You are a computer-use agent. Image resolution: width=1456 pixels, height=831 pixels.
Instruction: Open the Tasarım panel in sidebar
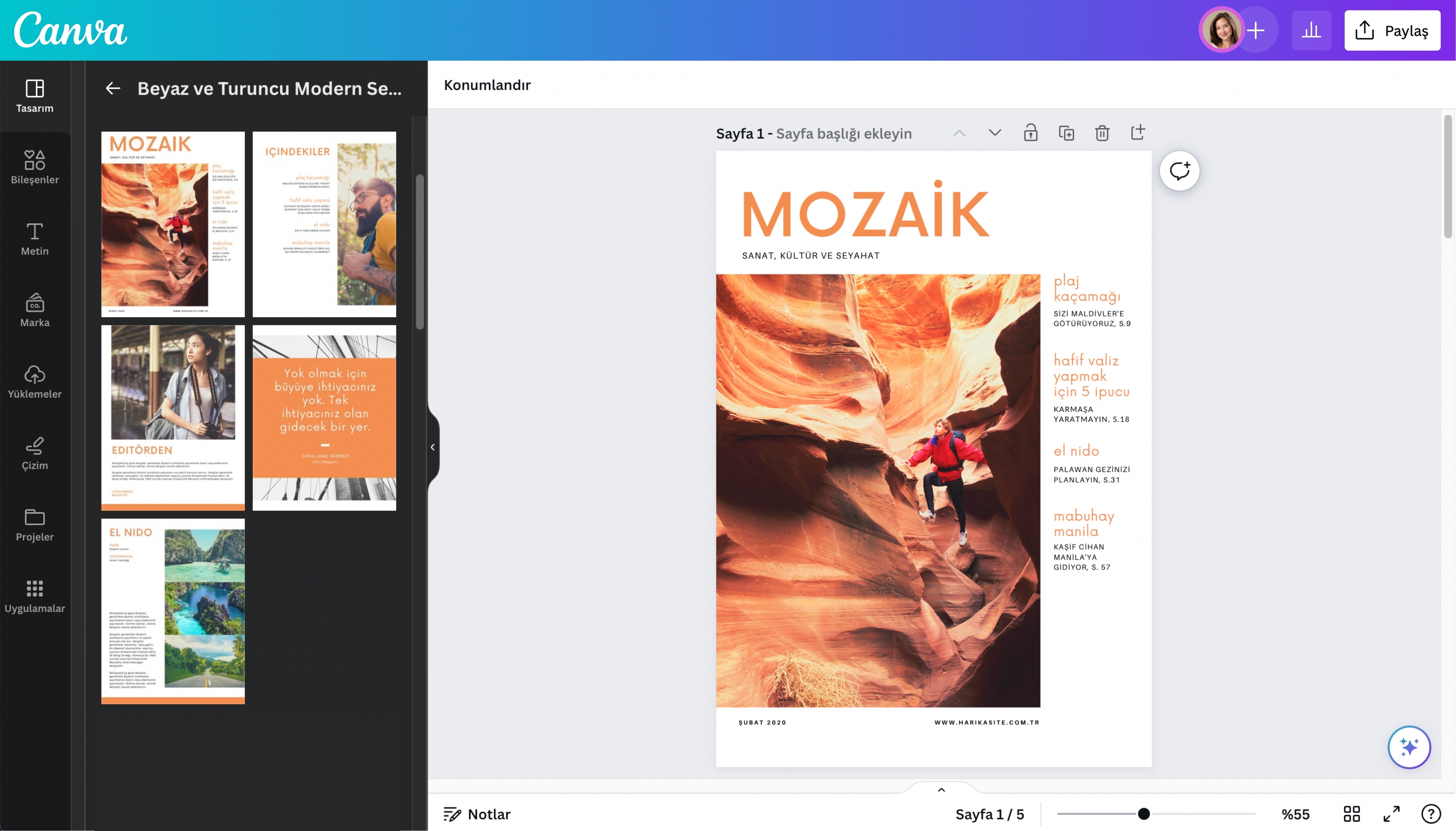[35, 96]
